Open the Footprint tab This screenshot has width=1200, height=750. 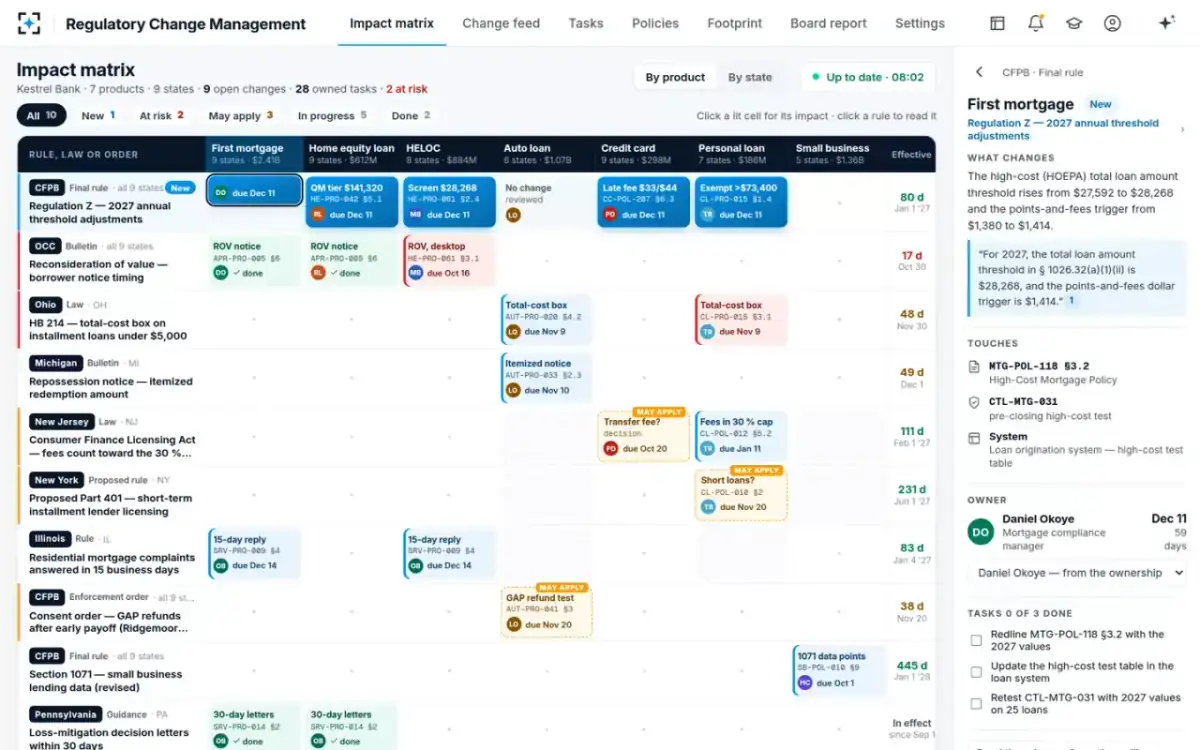coord(735,23)
